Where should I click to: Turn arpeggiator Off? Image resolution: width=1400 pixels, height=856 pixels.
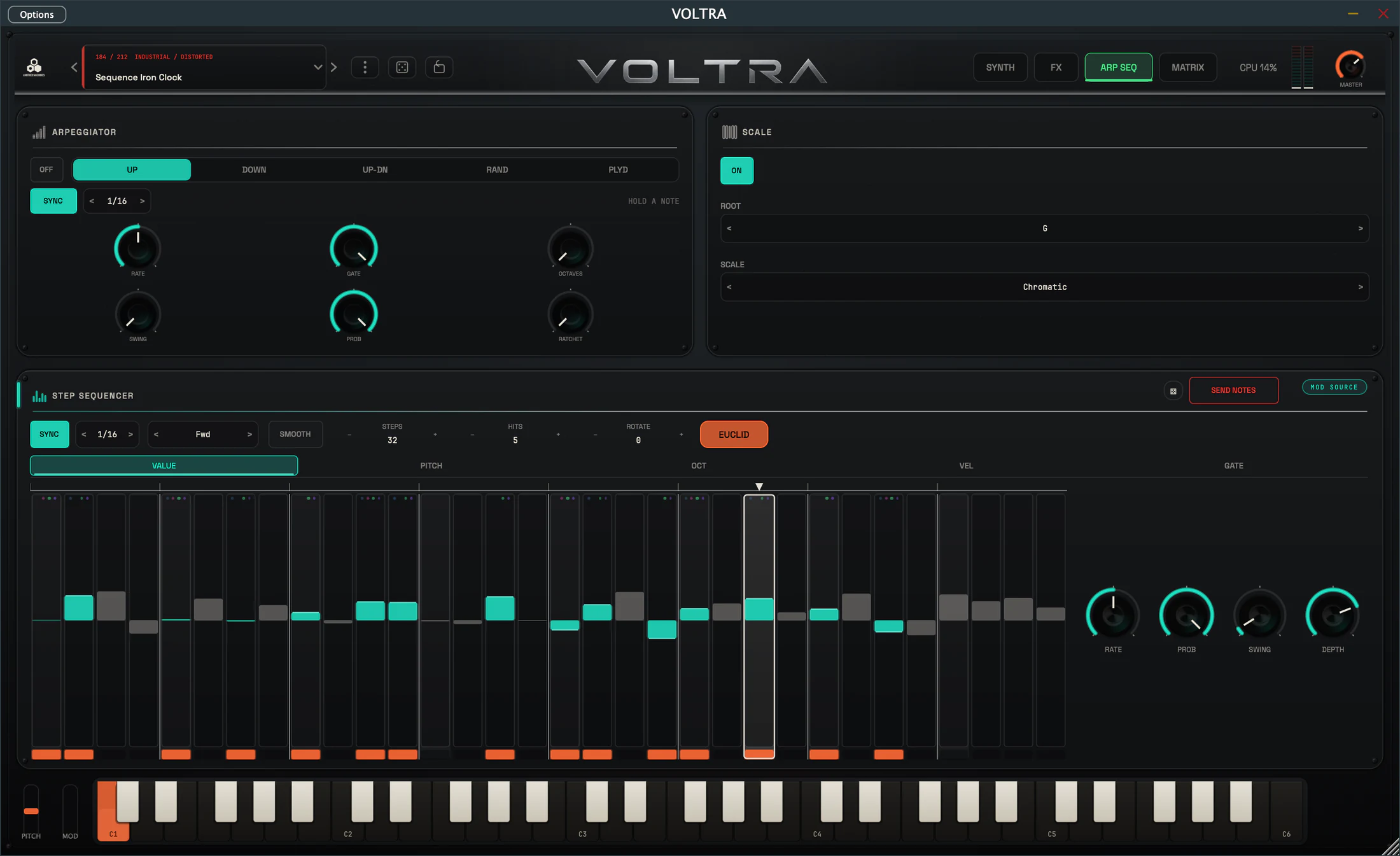click(x=46, y=170)
